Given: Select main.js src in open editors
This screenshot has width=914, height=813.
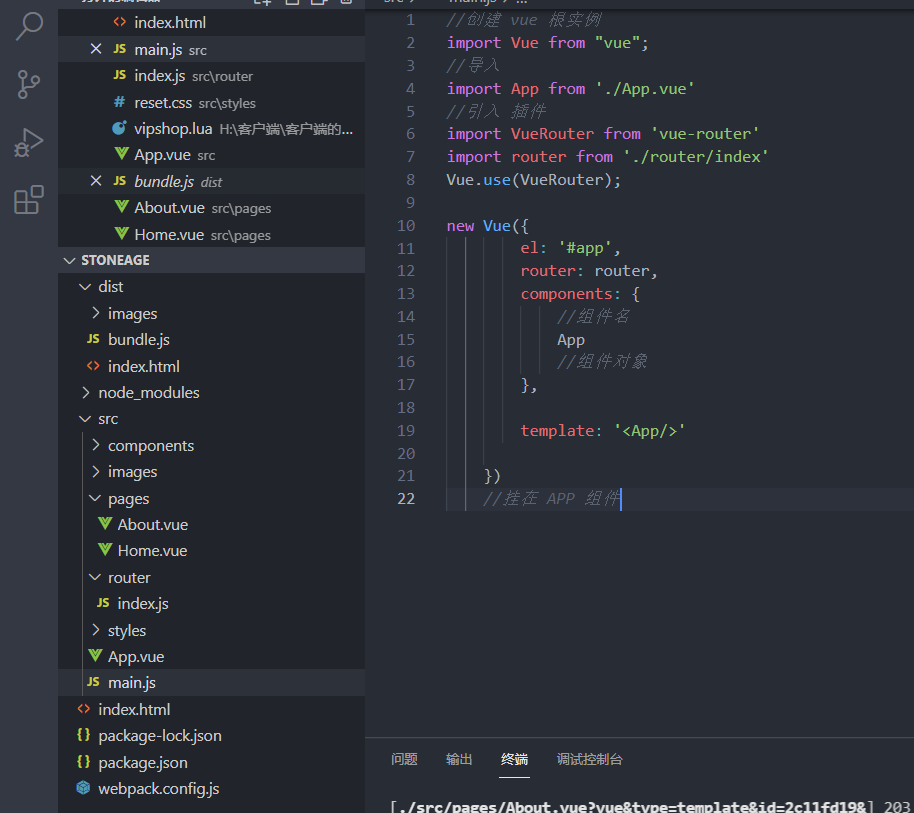Looking at the screenshot, I should pos(212,50).
